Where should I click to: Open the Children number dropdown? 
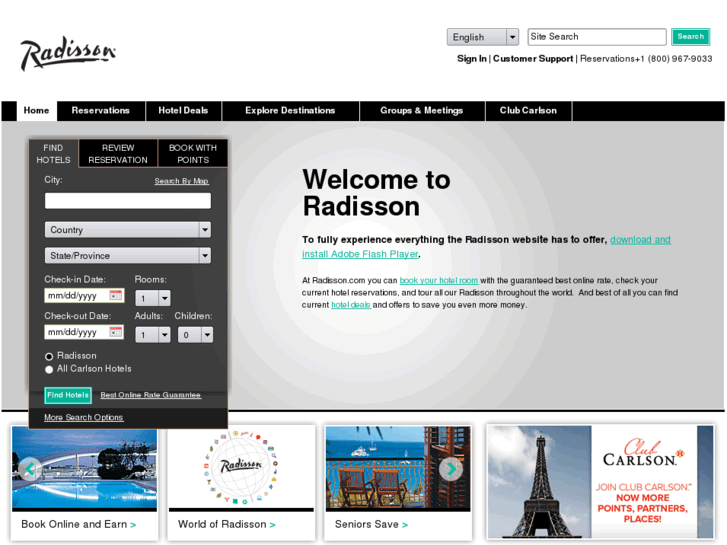(x=195, y=334)
